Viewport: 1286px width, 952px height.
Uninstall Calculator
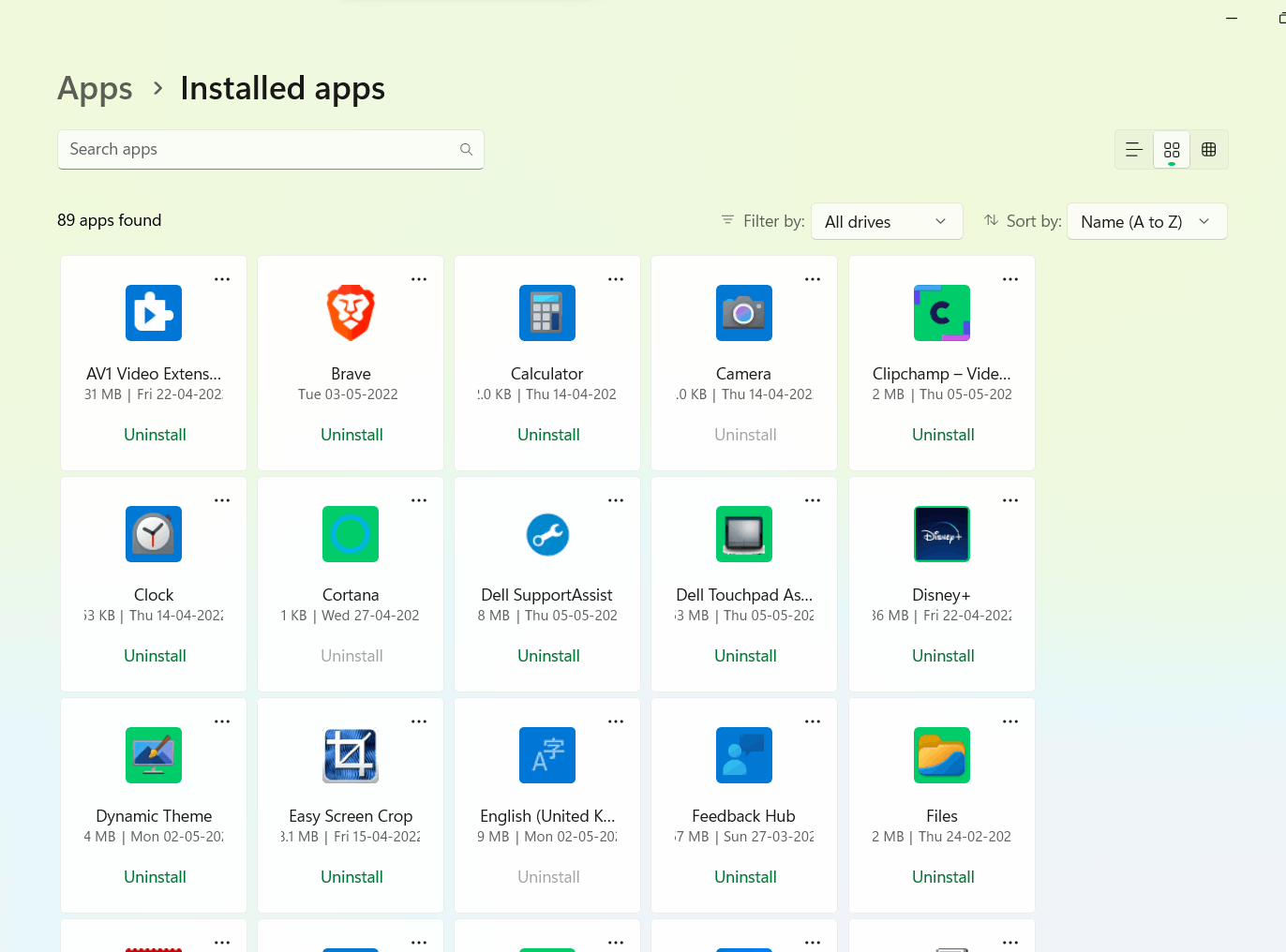[x=548, y=435]
